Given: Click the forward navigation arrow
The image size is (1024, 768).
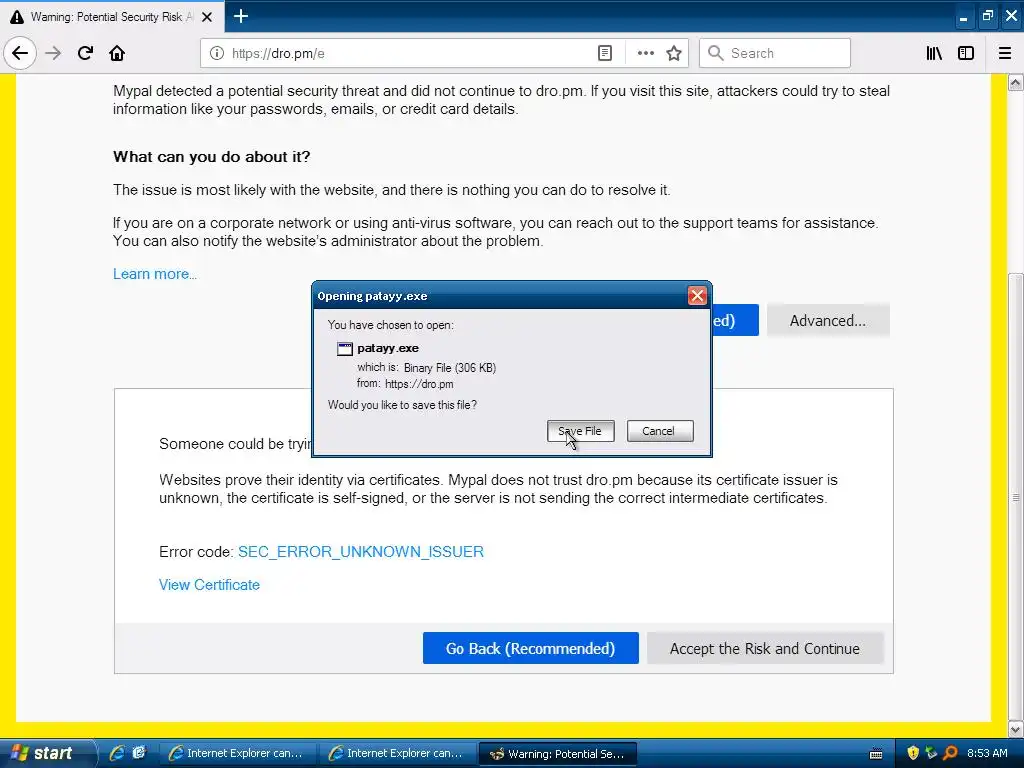Looking at the screenshot, I should [x=53, y=53].
